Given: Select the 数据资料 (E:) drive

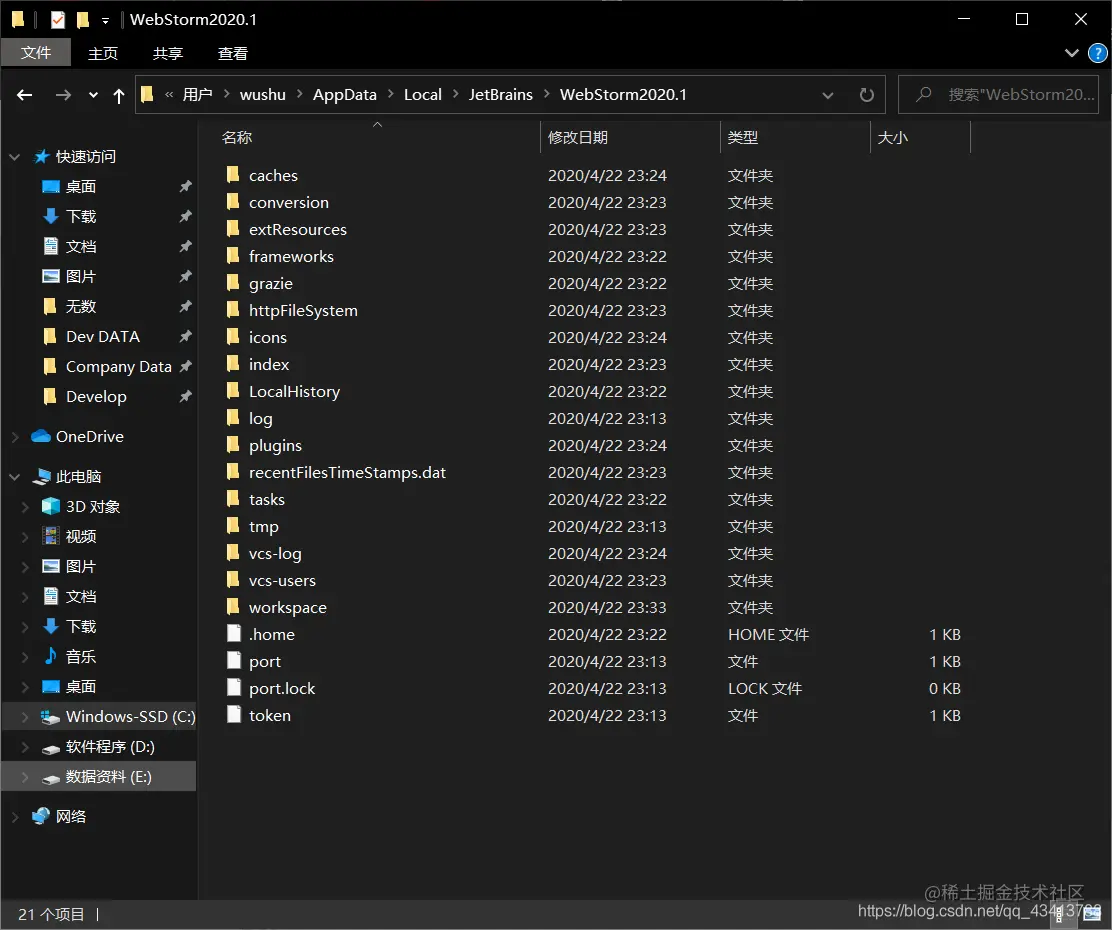Looking at the screenshot, I should (109, 777).
